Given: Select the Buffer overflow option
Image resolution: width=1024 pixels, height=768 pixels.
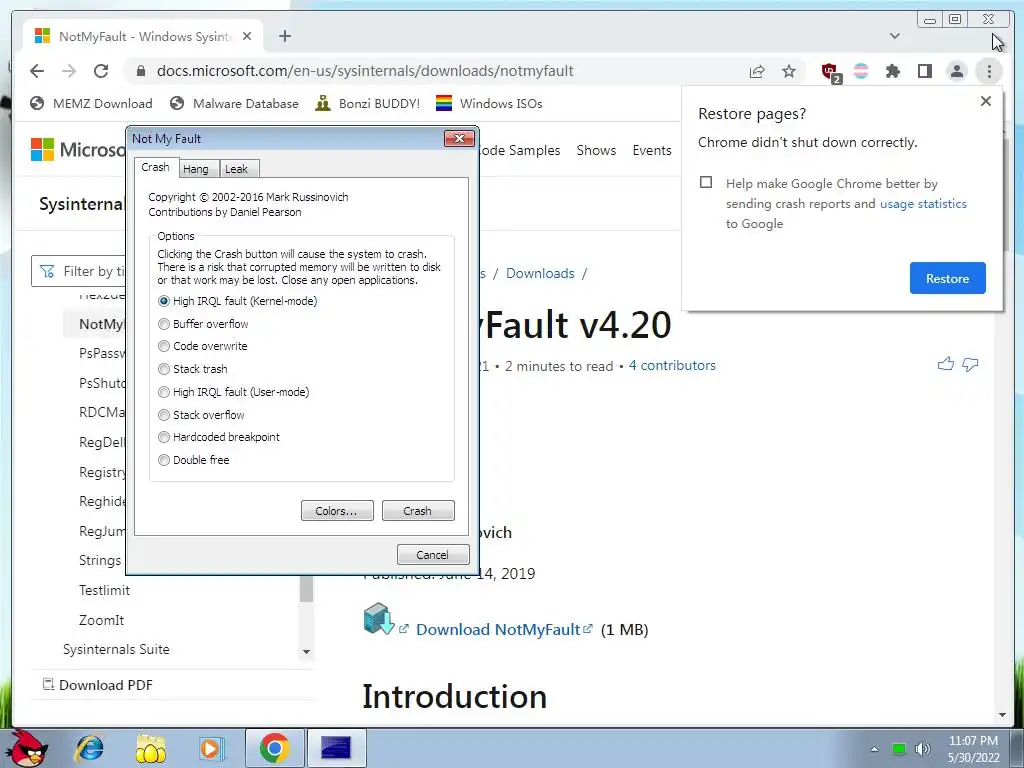Looking at the screenshot, I should tap(203, 324).
